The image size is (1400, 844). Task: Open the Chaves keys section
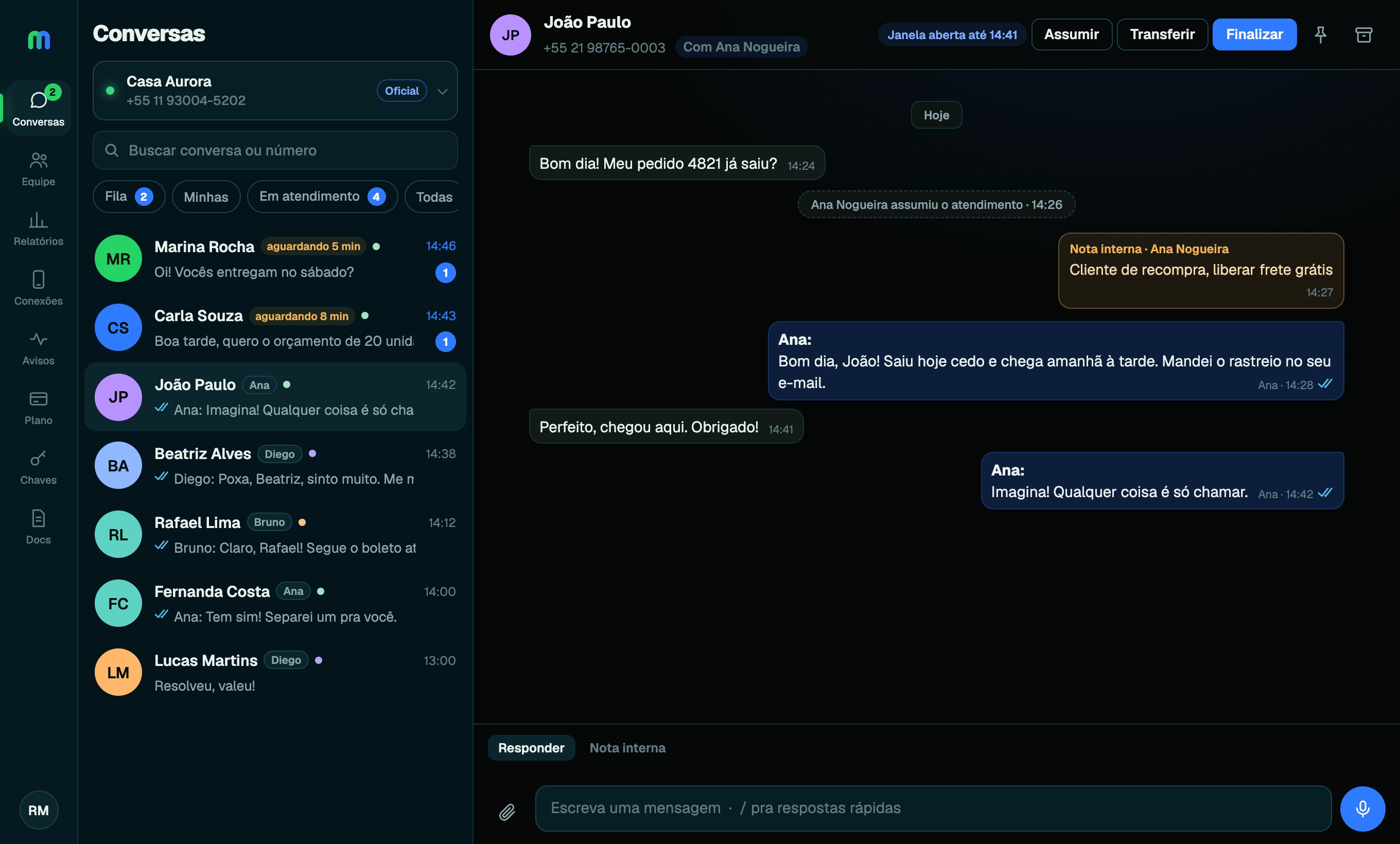(39, 467)
